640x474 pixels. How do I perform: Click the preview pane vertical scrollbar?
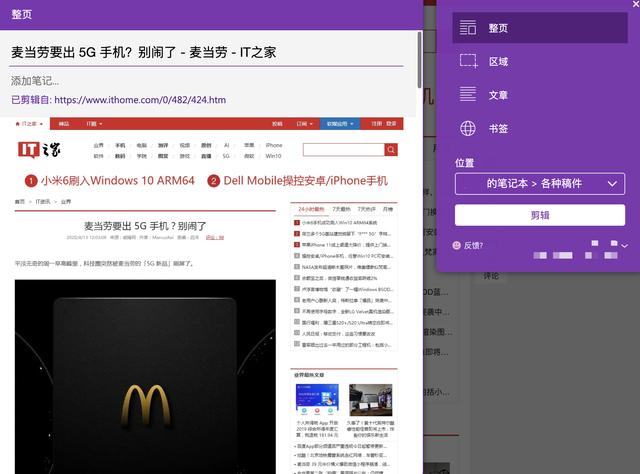click(419, 60)
